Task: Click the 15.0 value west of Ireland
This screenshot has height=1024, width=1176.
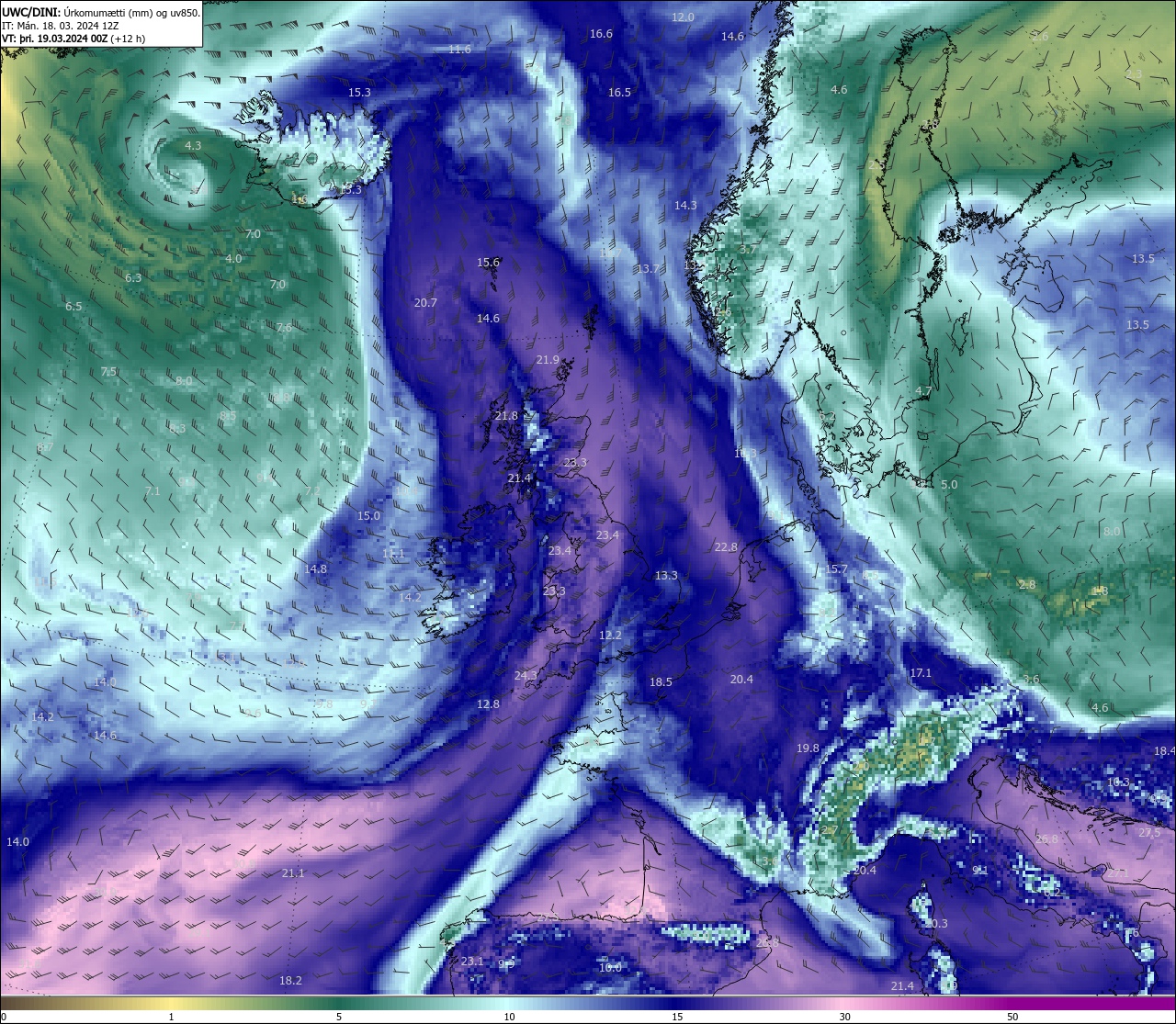Action: 368,516
